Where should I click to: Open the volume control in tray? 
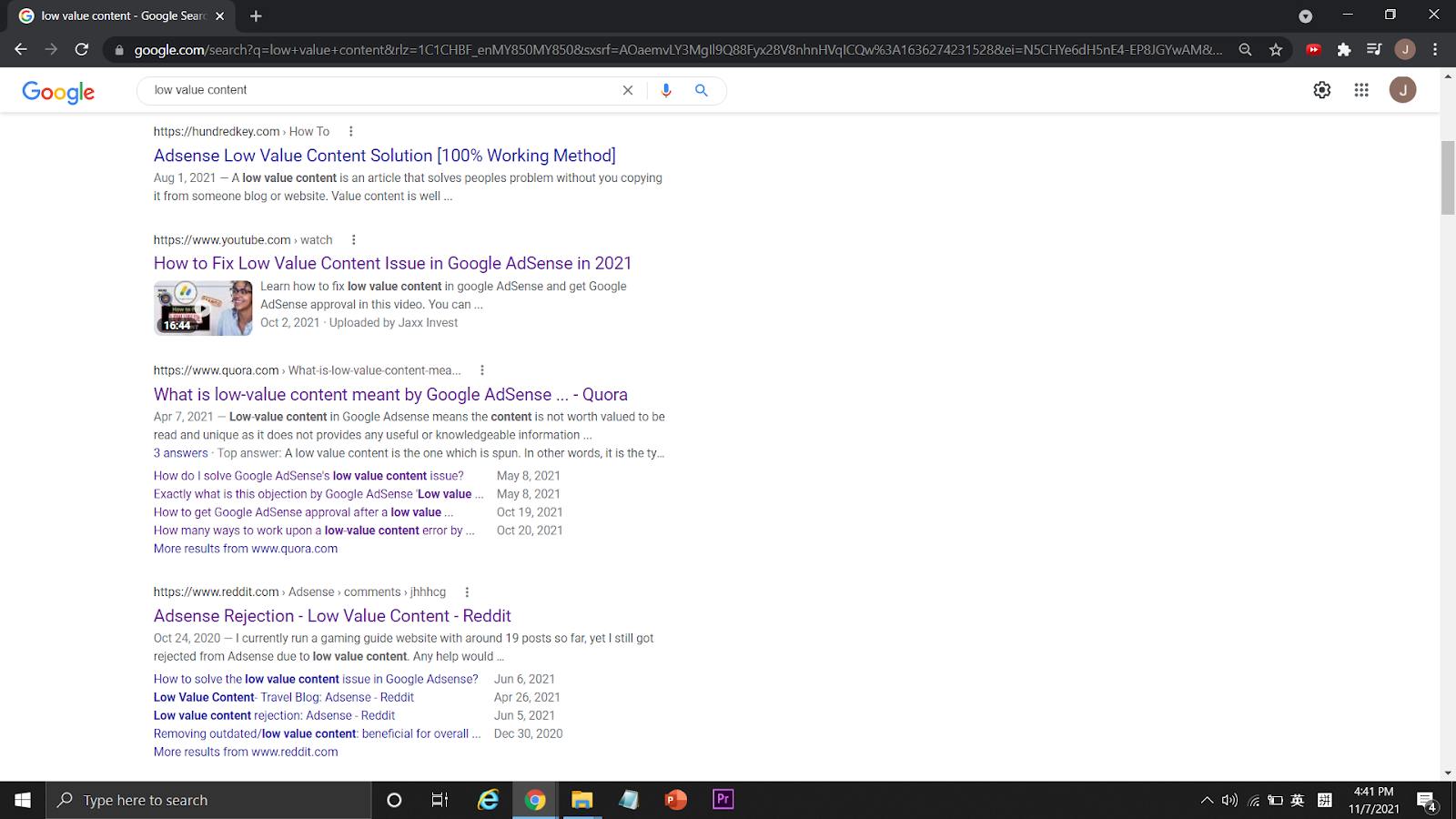pyautogui.click(x=1229, y=801)
